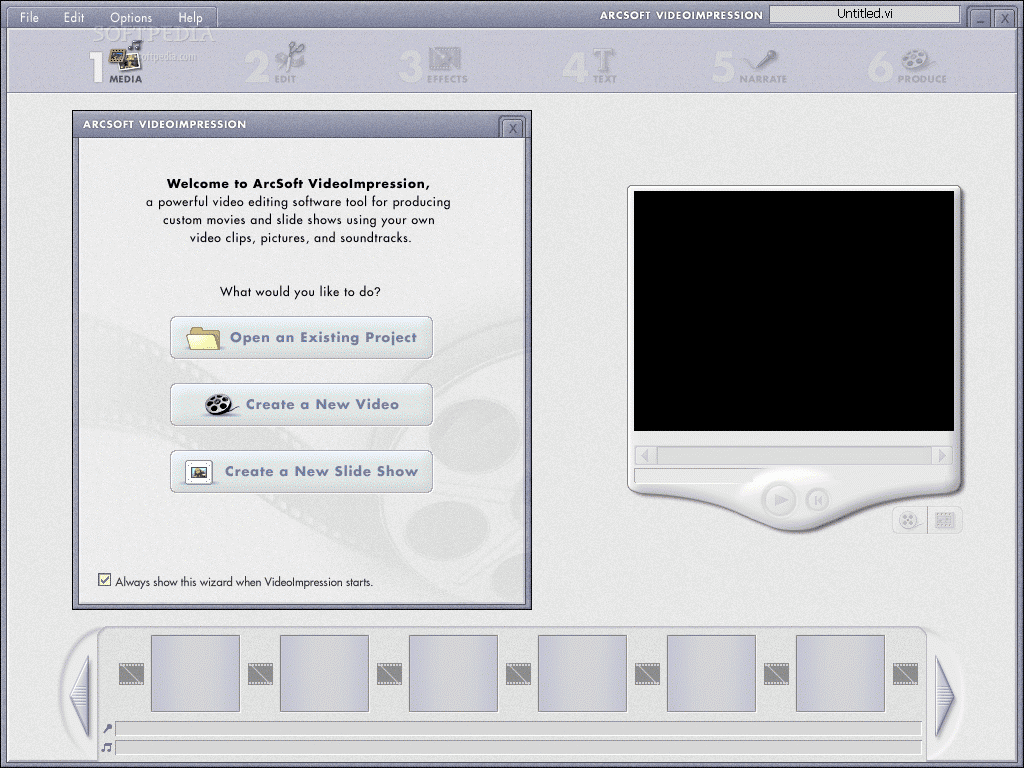
Task: Select the second storyboard frame
Action: (x=325, y=673)
